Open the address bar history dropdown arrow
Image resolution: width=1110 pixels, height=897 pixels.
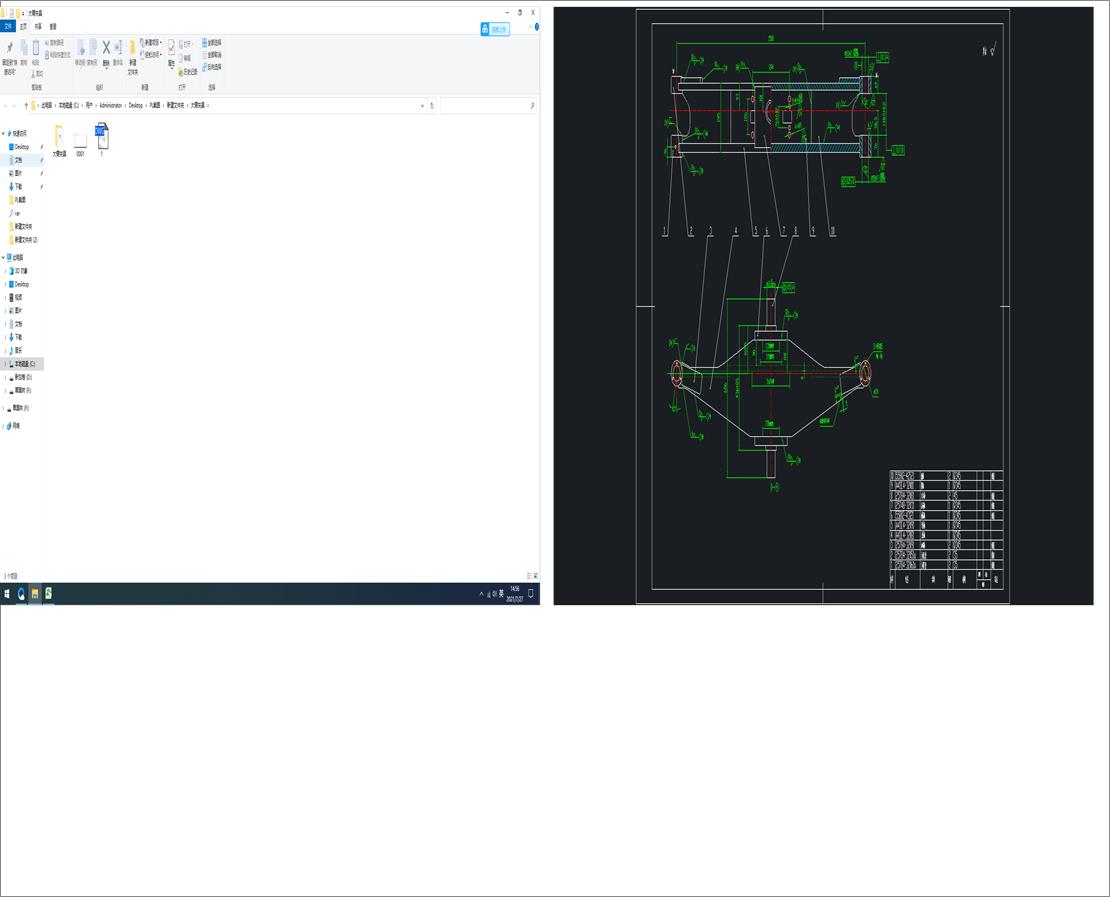[x=422, y=105]
